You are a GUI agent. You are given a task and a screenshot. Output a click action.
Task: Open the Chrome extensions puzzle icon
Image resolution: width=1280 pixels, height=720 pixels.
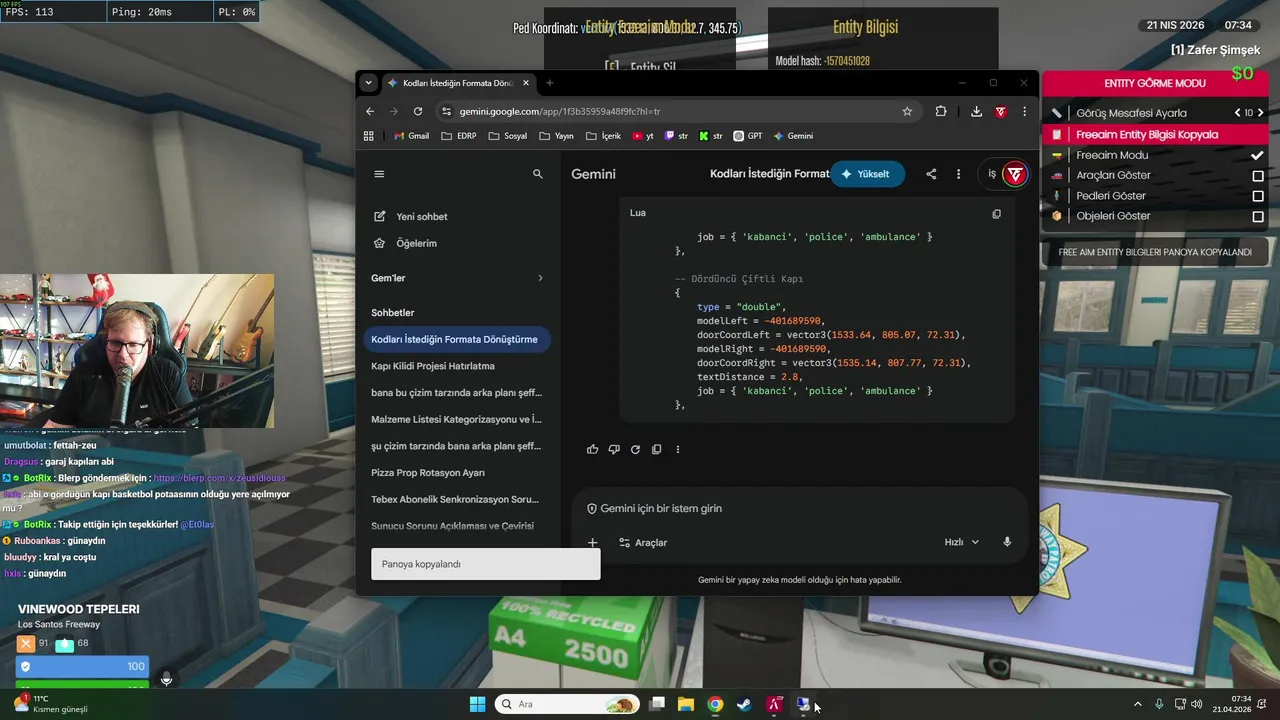pos(941,111)
